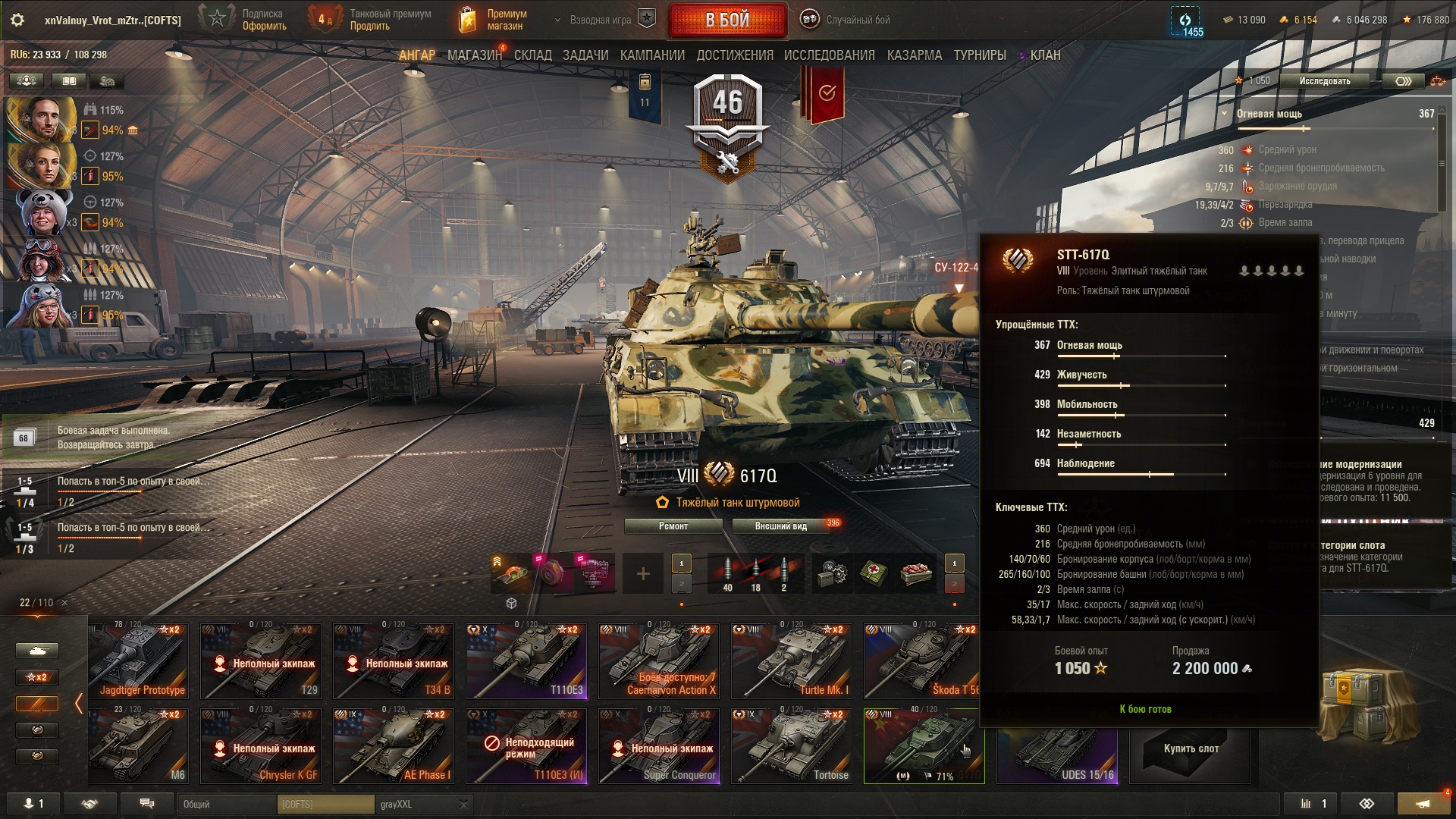The height and width of the screenshot is (819, 1456).
Task: Switch to the Barracks tab
Action: (x=915, y=55)
